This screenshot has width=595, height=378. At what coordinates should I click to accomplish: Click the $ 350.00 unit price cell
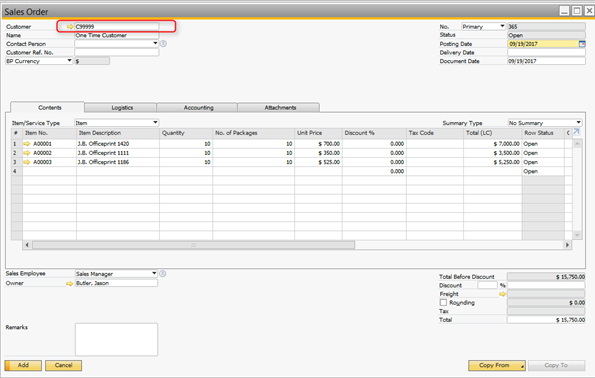click(x=318, y=153)
